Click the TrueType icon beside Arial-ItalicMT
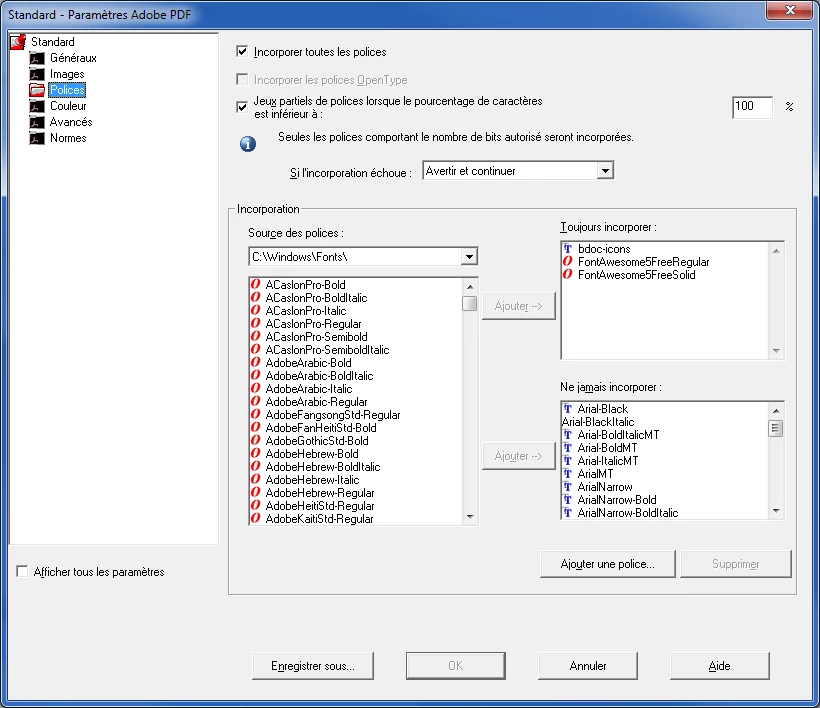The image size is (820, 708). point(567,461)
